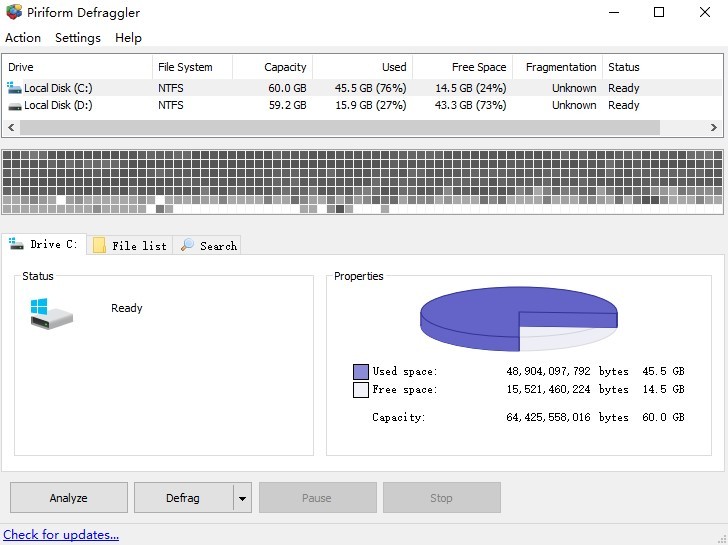
Task: Click the disk block map
Action: [x=362, y=182]
